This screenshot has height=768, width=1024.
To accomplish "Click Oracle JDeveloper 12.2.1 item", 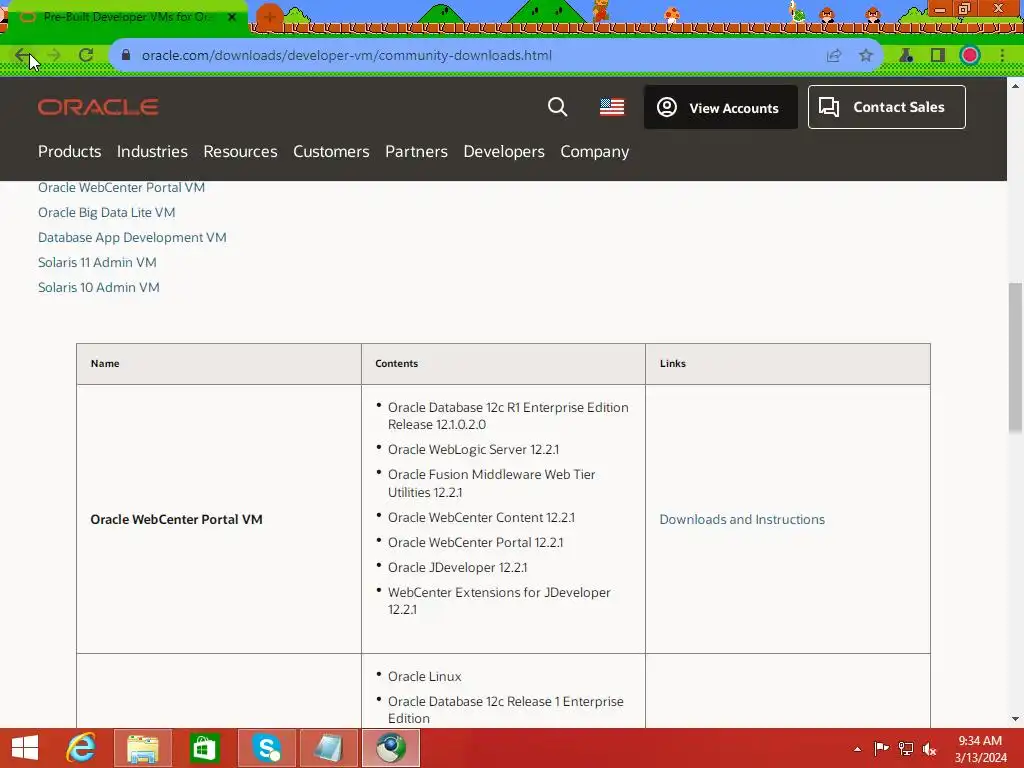I will pyautogui.click(x=457, y=568).
